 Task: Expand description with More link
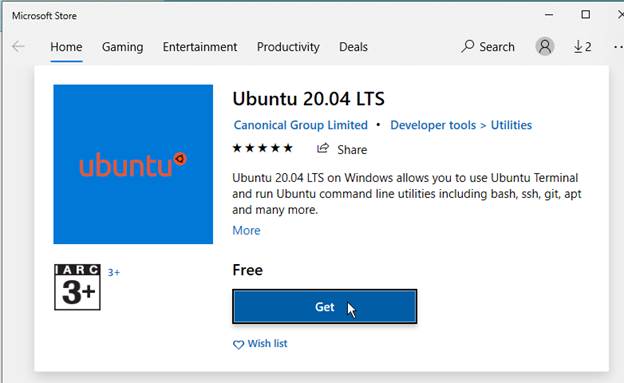click(x=246, y=230)
